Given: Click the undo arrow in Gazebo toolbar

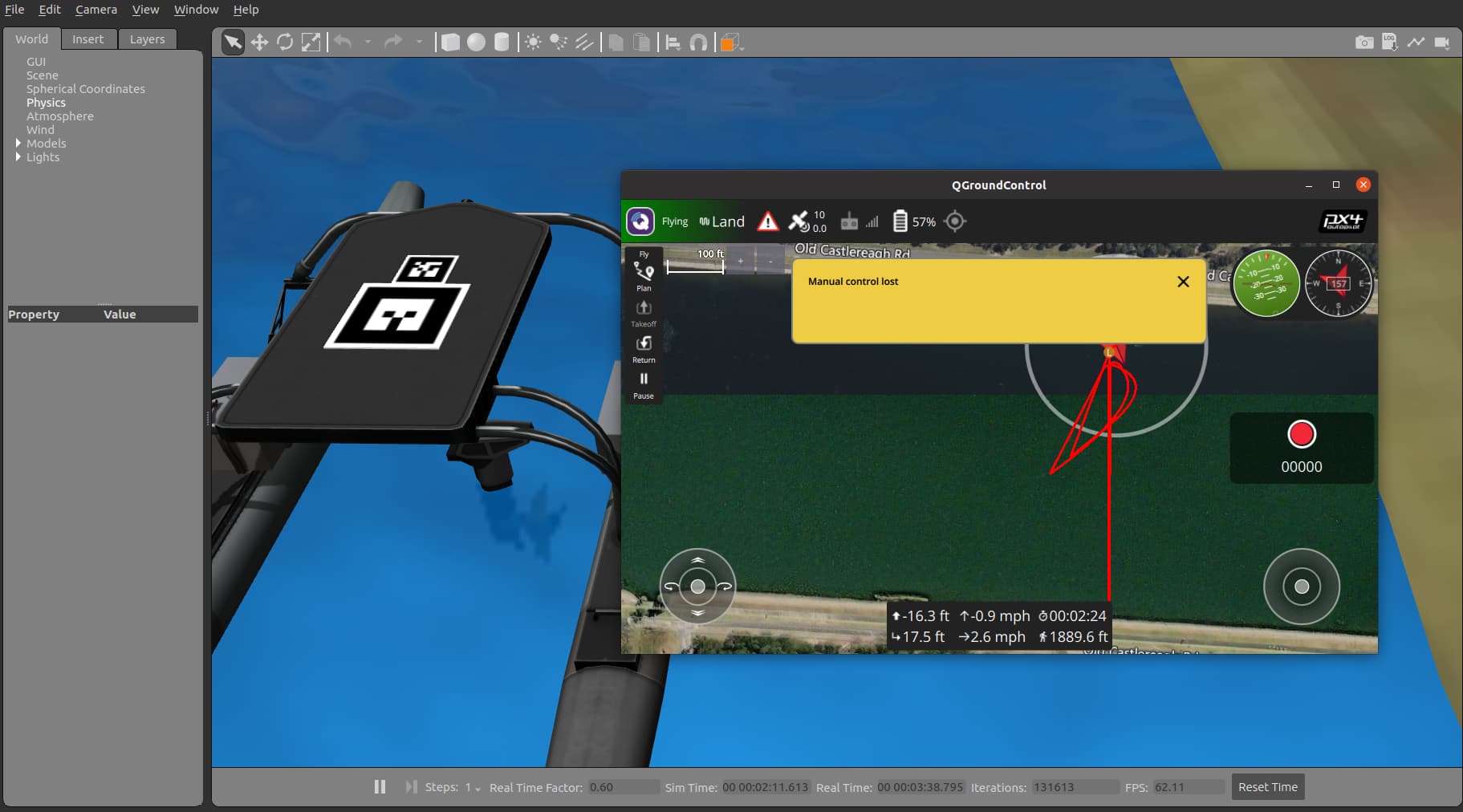Looking at the screenshot, I should (x=343, y=42).
